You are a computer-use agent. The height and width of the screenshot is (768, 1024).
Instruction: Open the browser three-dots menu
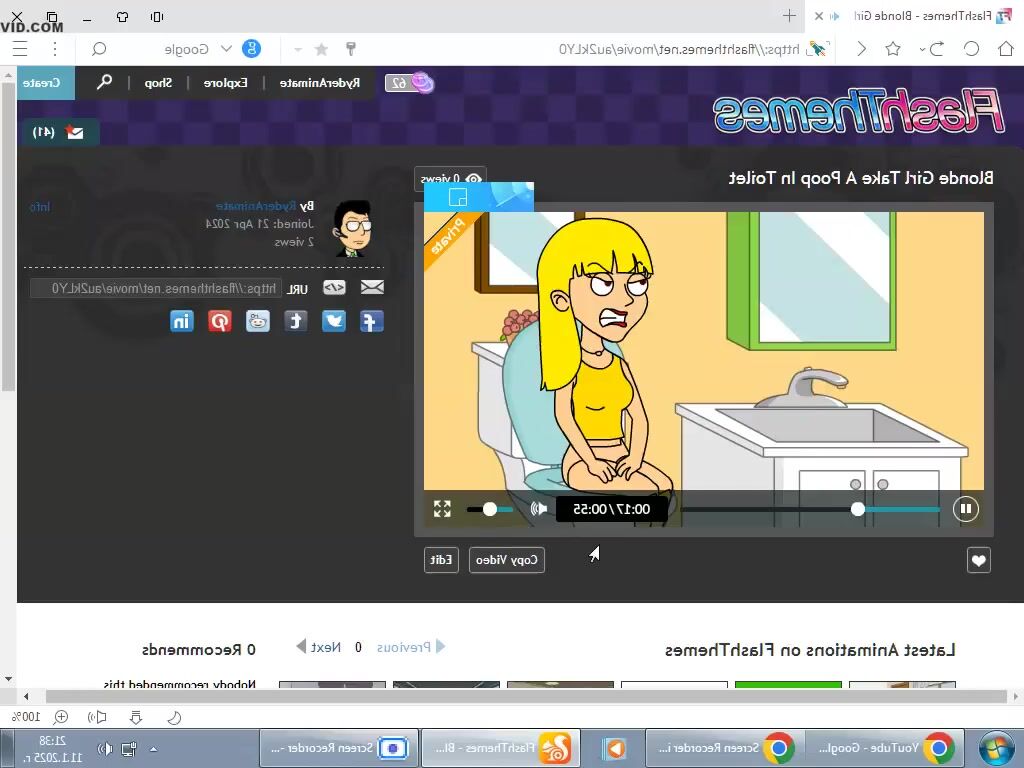click(55, 49)
